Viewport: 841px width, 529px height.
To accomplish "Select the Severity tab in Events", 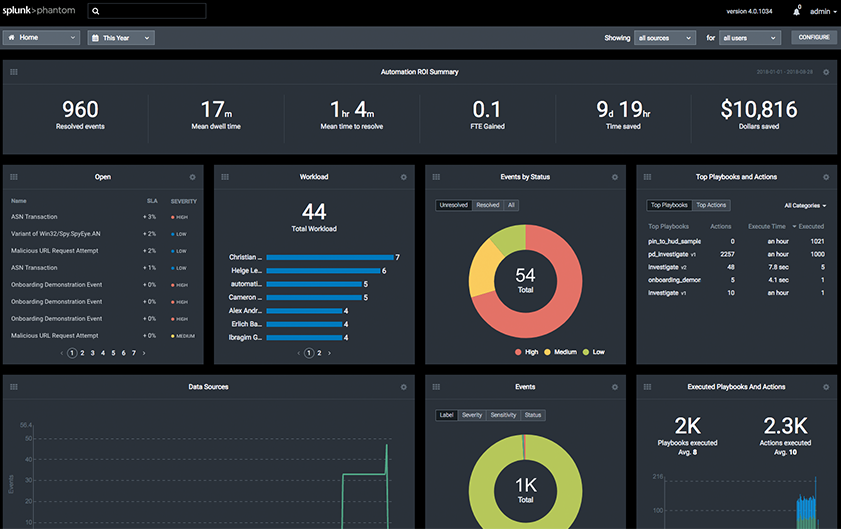I will [x=472, y=415].
